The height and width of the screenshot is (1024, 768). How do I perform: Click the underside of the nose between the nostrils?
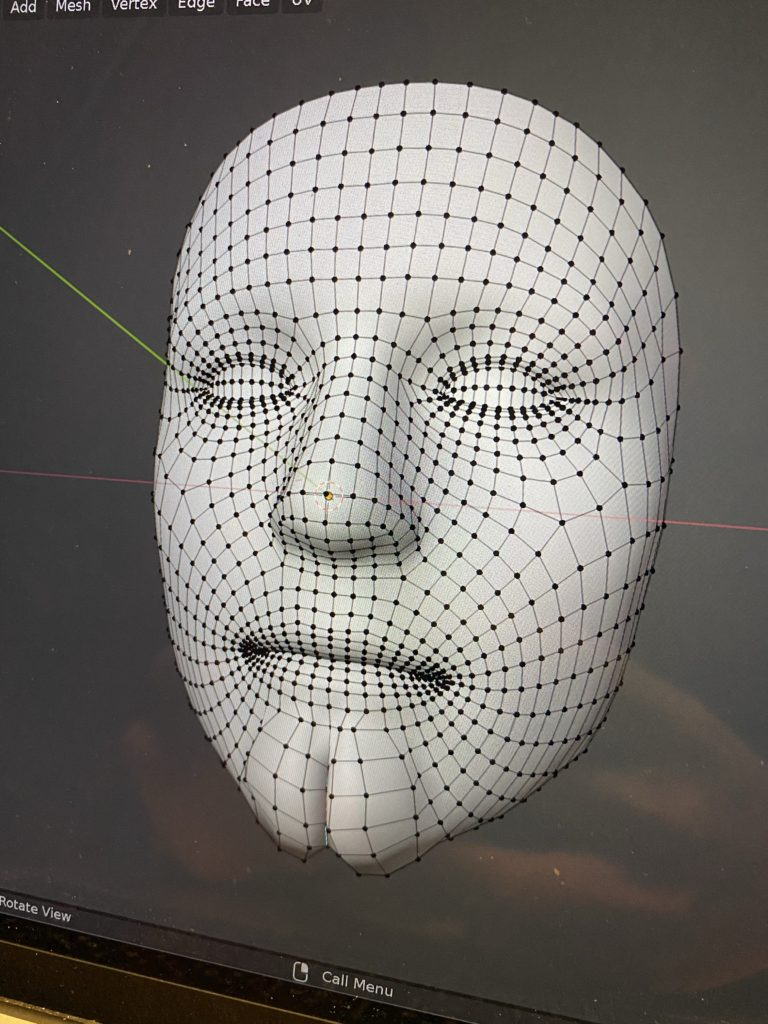click(345, 543)
